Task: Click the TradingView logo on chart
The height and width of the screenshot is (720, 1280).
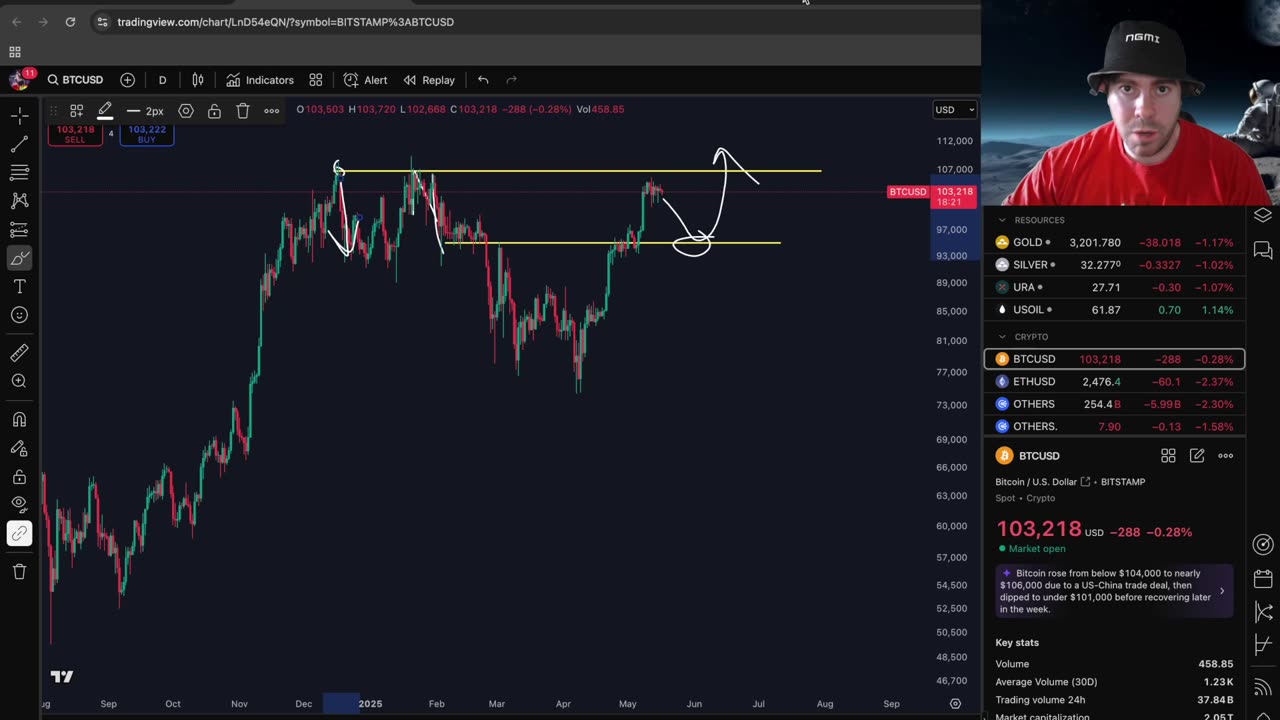Action: coord(62,677)
